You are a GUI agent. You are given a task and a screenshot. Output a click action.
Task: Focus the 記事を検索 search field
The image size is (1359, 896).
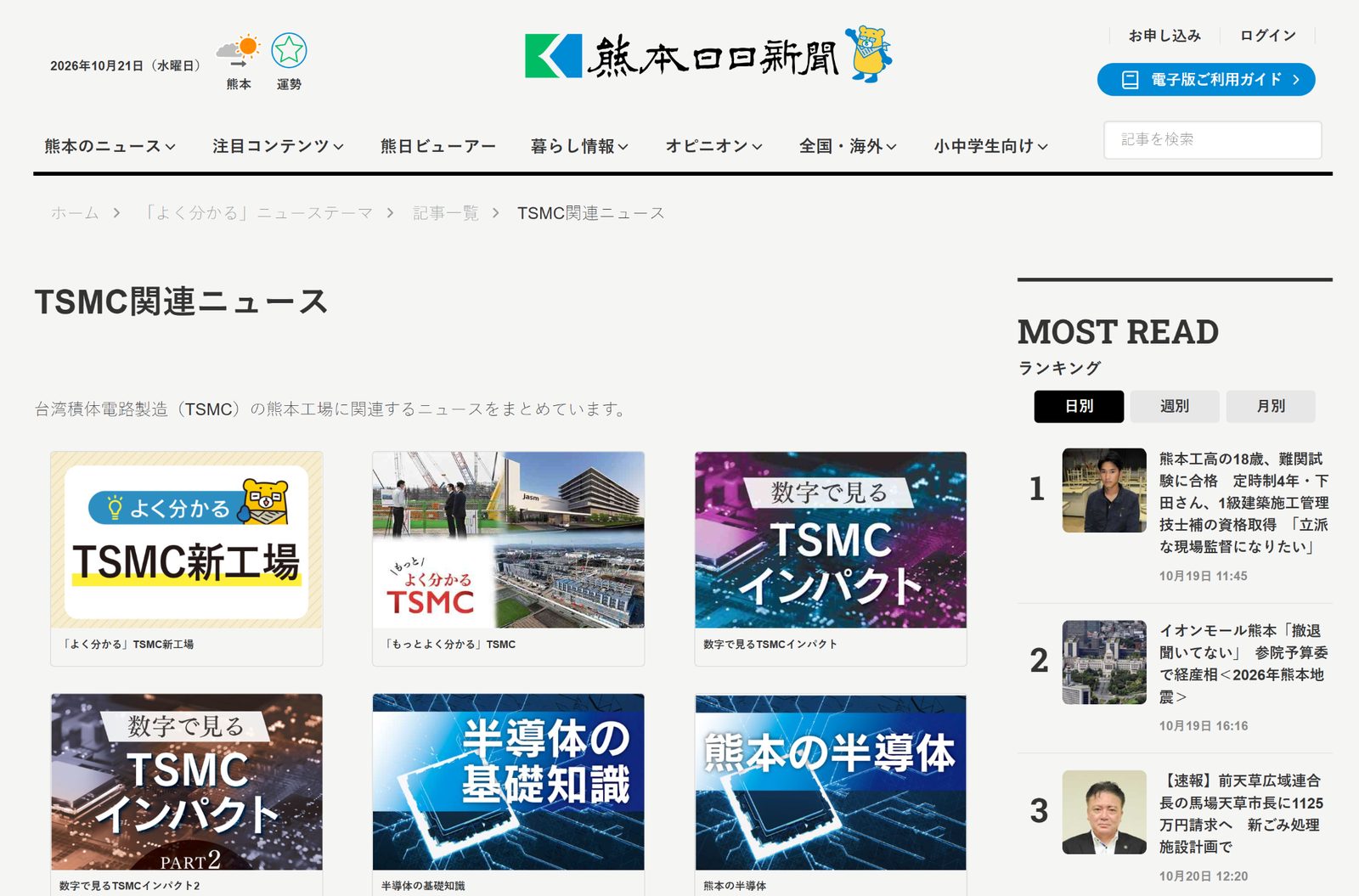[x=1213, y=140]
